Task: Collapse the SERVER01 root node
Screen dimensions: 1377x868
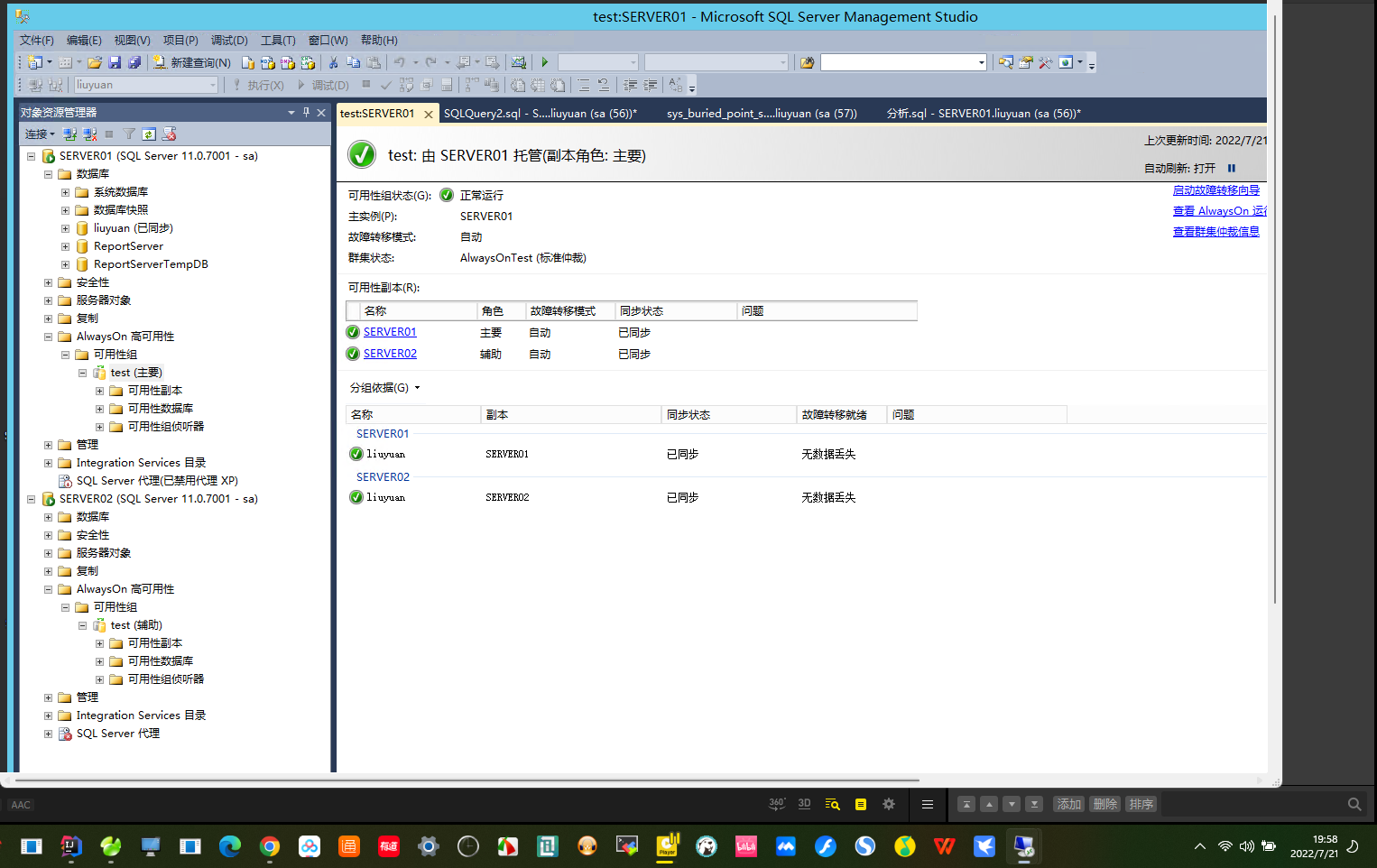Action: coord(31,156)
